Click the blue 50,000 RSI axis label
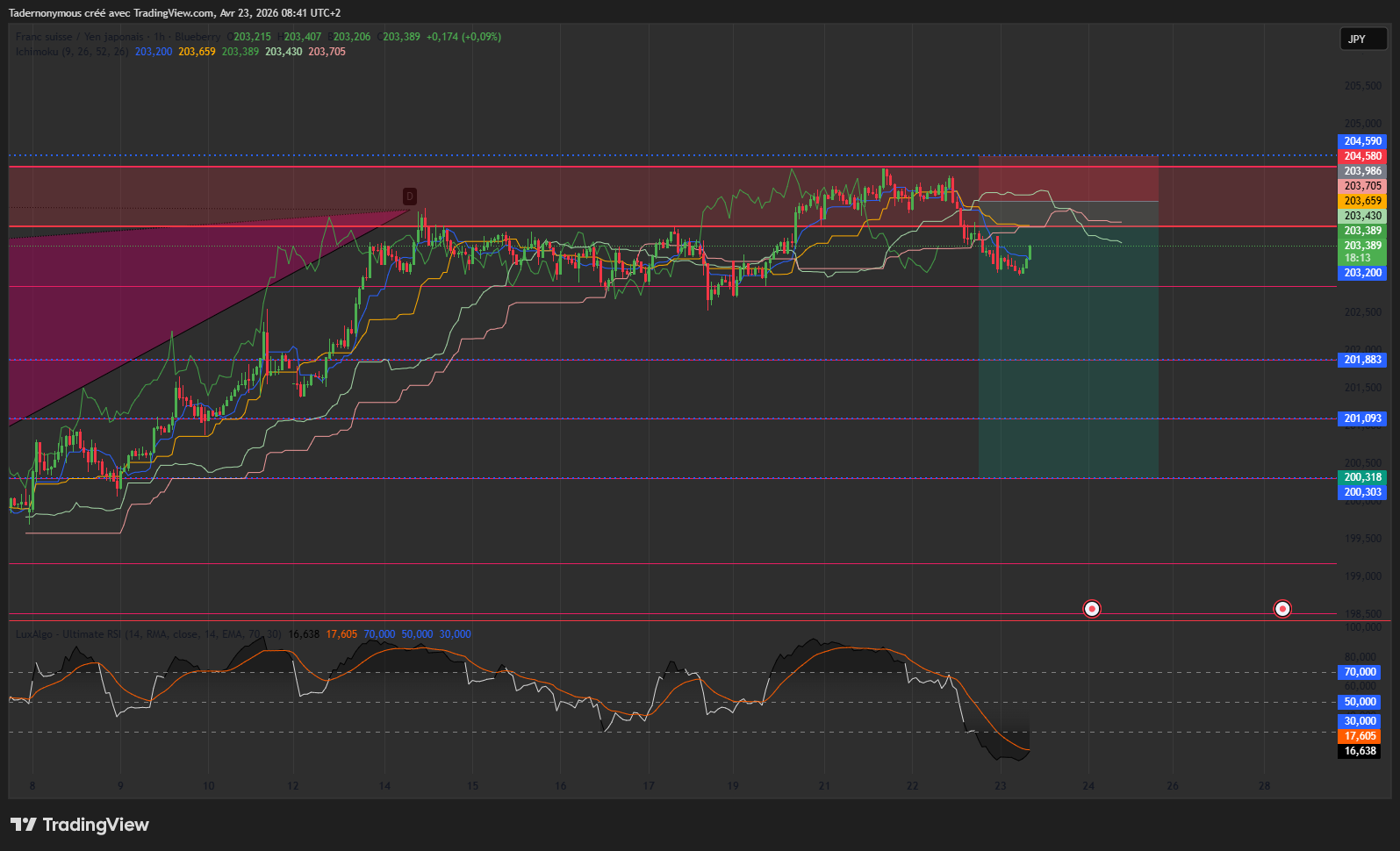 pyautogui.click(x=1360, y=702)
